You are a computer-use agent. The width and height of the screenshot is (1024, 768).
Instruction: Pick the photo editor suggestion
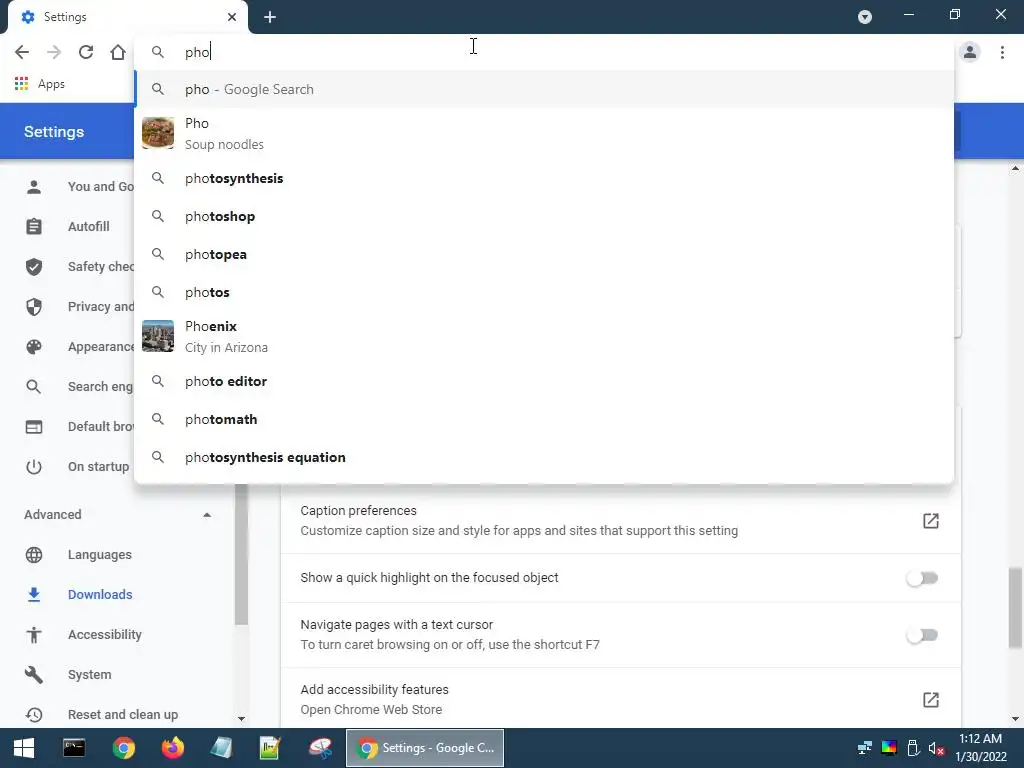point(544,381)
